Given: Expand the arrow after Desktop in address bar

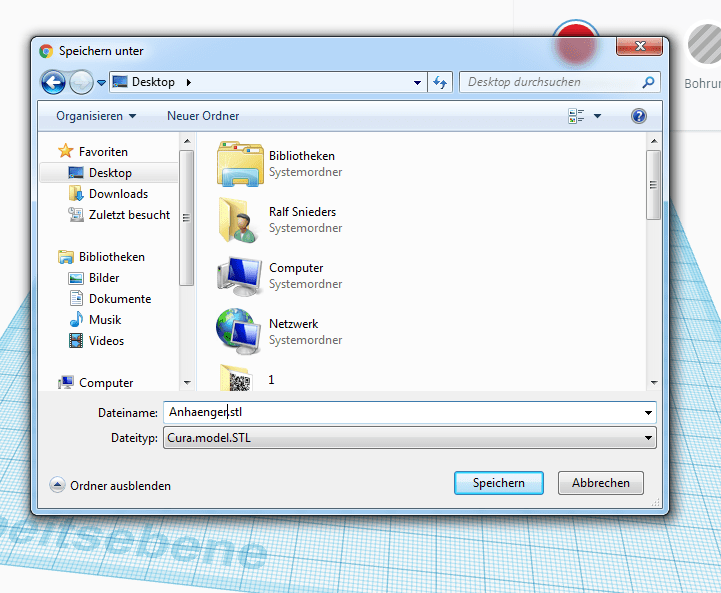Looking at the screenshot, I should [189, 82].
